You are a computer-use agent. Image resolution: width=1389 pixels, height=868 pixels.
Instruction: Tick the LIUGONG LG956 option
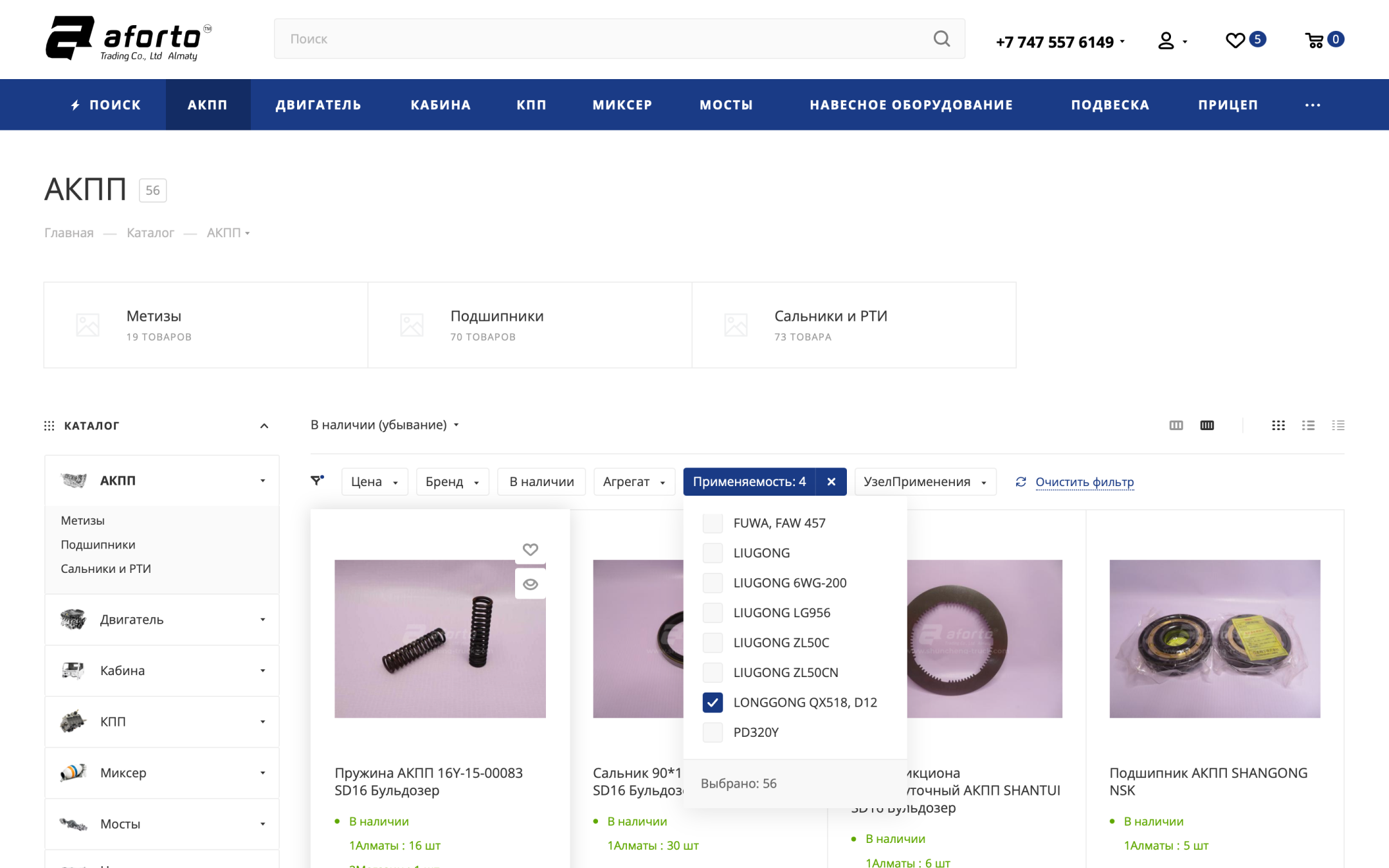pyautogui.click(x=713, y=613)
